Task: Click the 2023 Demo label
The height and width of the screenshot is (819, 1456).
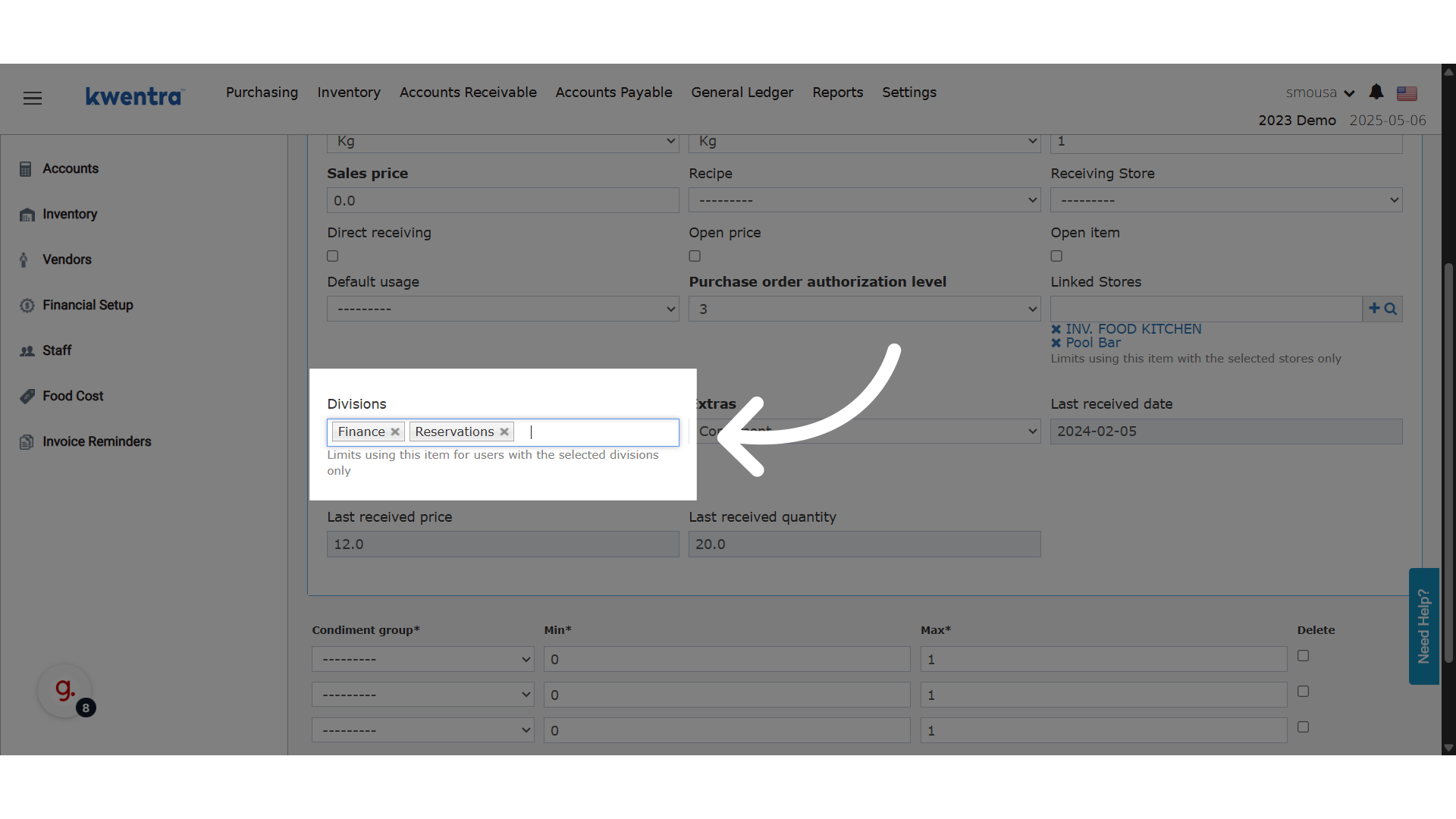Action: tap(1297, 120)
